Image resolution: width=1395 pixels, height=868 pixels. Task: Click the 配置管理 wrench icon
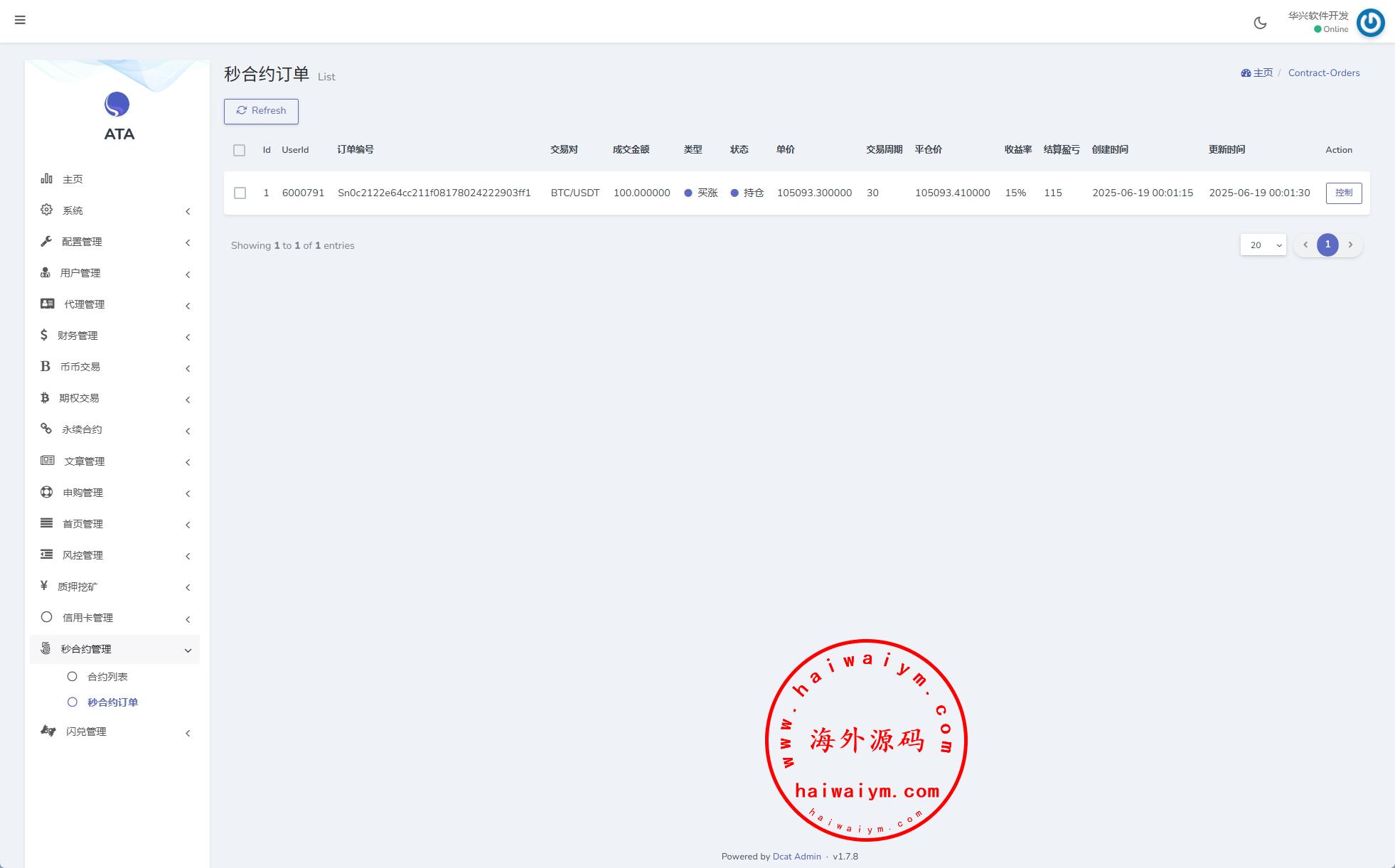tap(46, 241)
